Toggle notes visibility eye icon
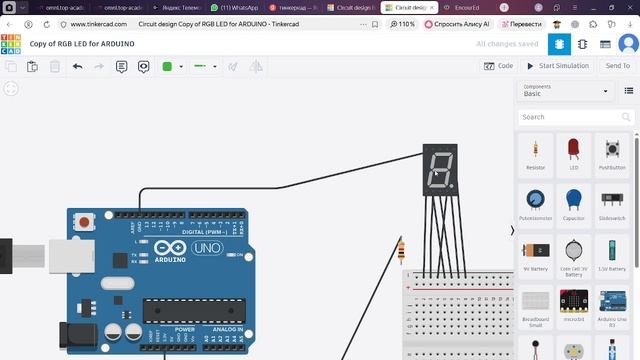Viewport: 640px width, 360px height. pos(143,67)
